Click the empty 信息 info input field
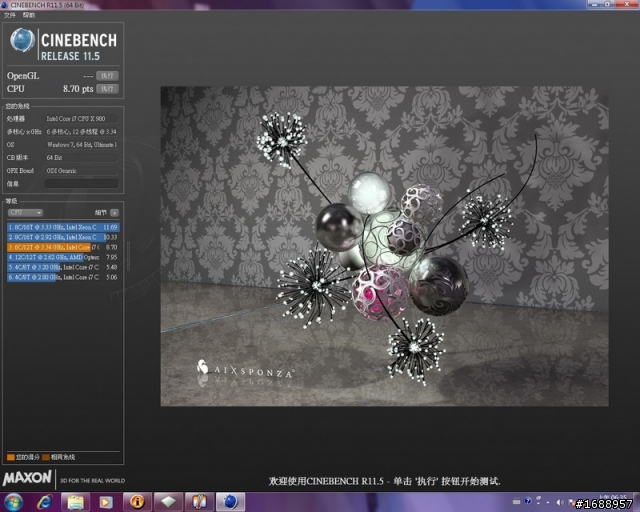 82,184
